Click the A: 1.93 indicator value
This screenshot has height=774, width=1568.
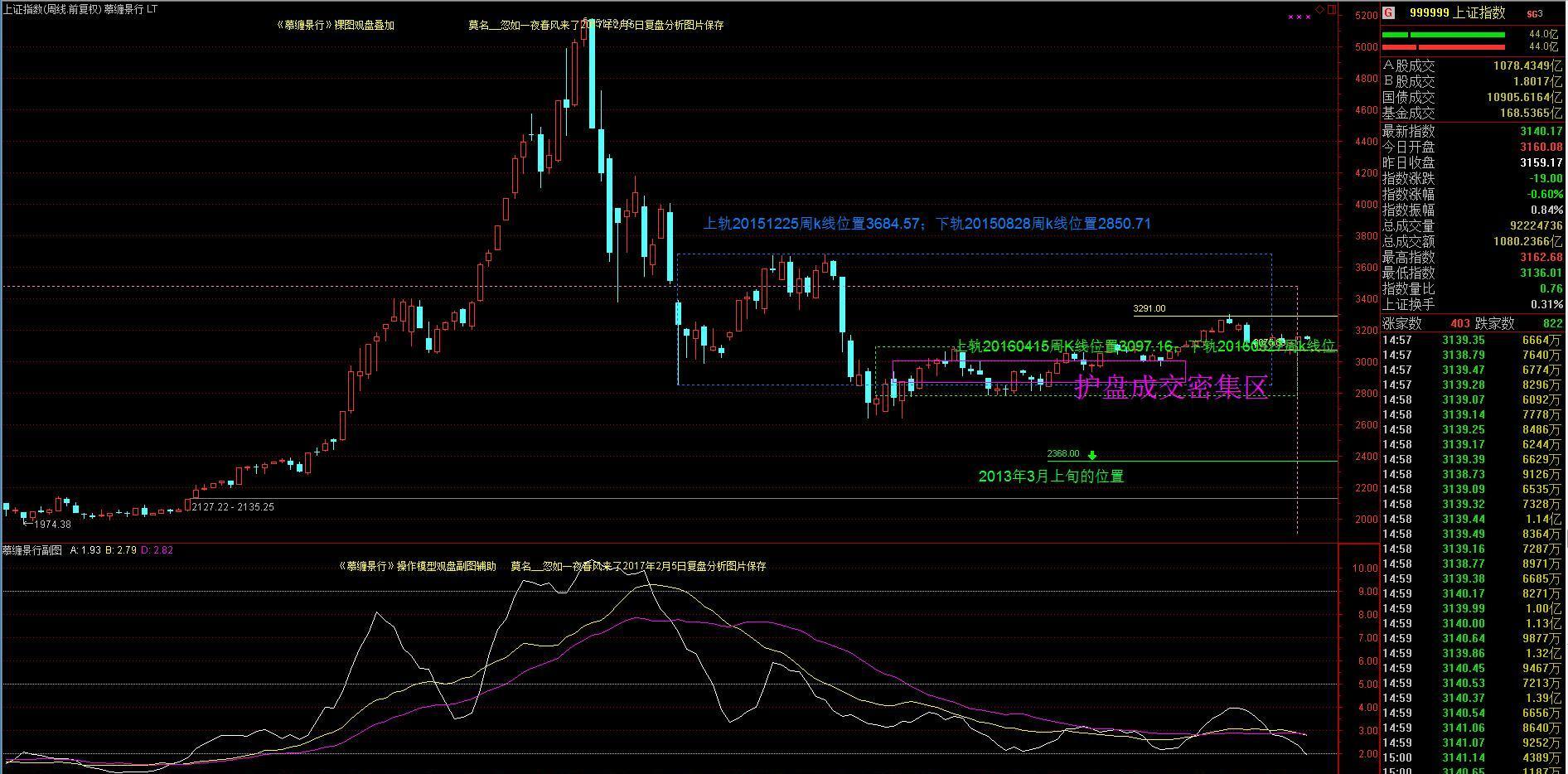(x=85, y=550)
